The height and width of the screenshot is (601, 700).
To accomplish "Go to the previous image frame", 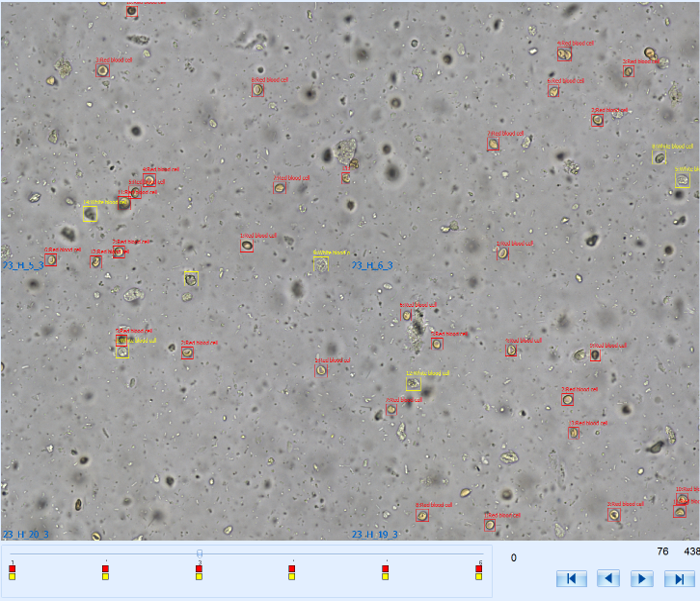I will coord(608,578).
